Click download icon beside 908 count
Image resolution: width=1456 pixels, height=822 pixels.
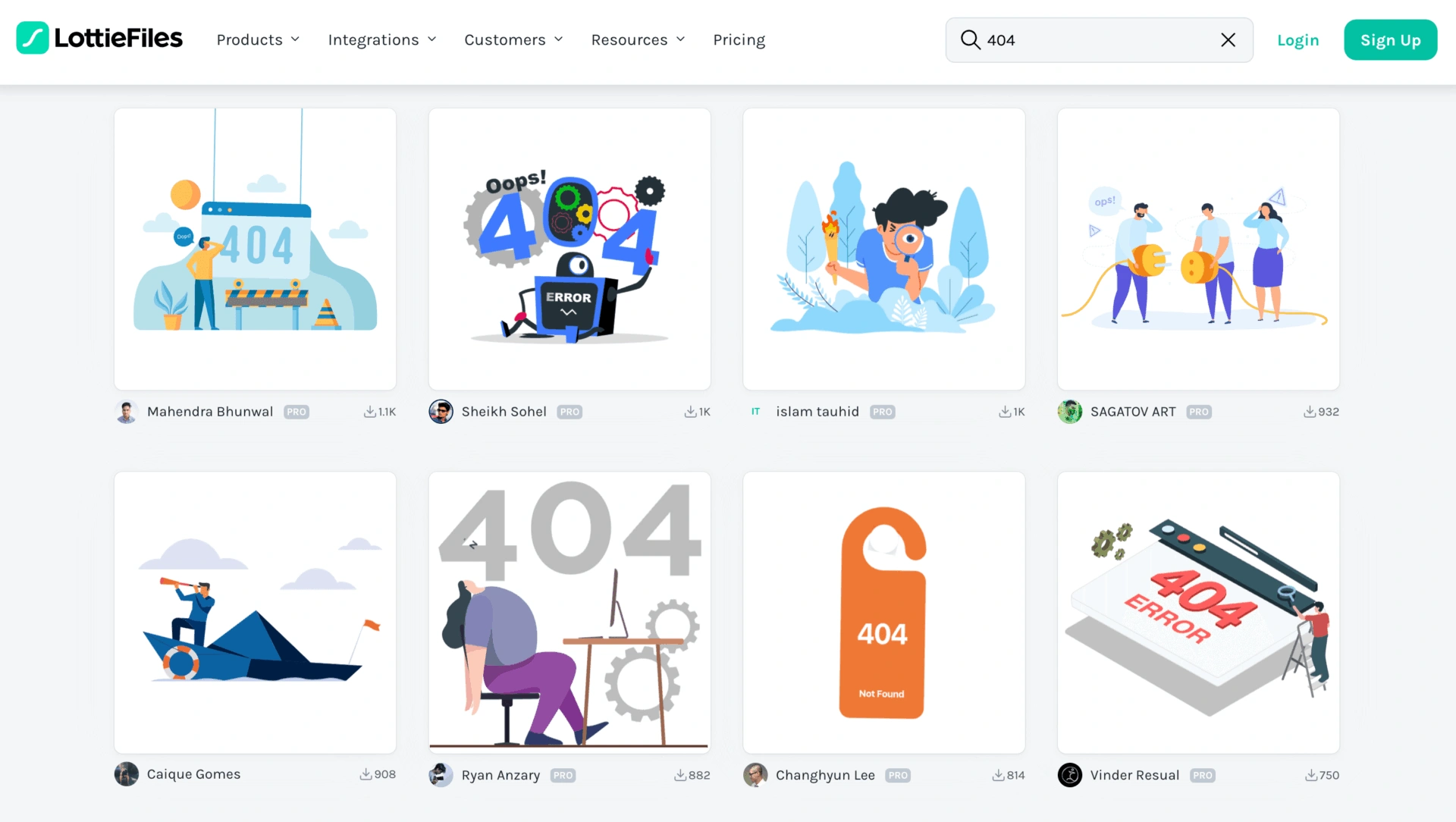pyautogui.click(x=366, y=774)
